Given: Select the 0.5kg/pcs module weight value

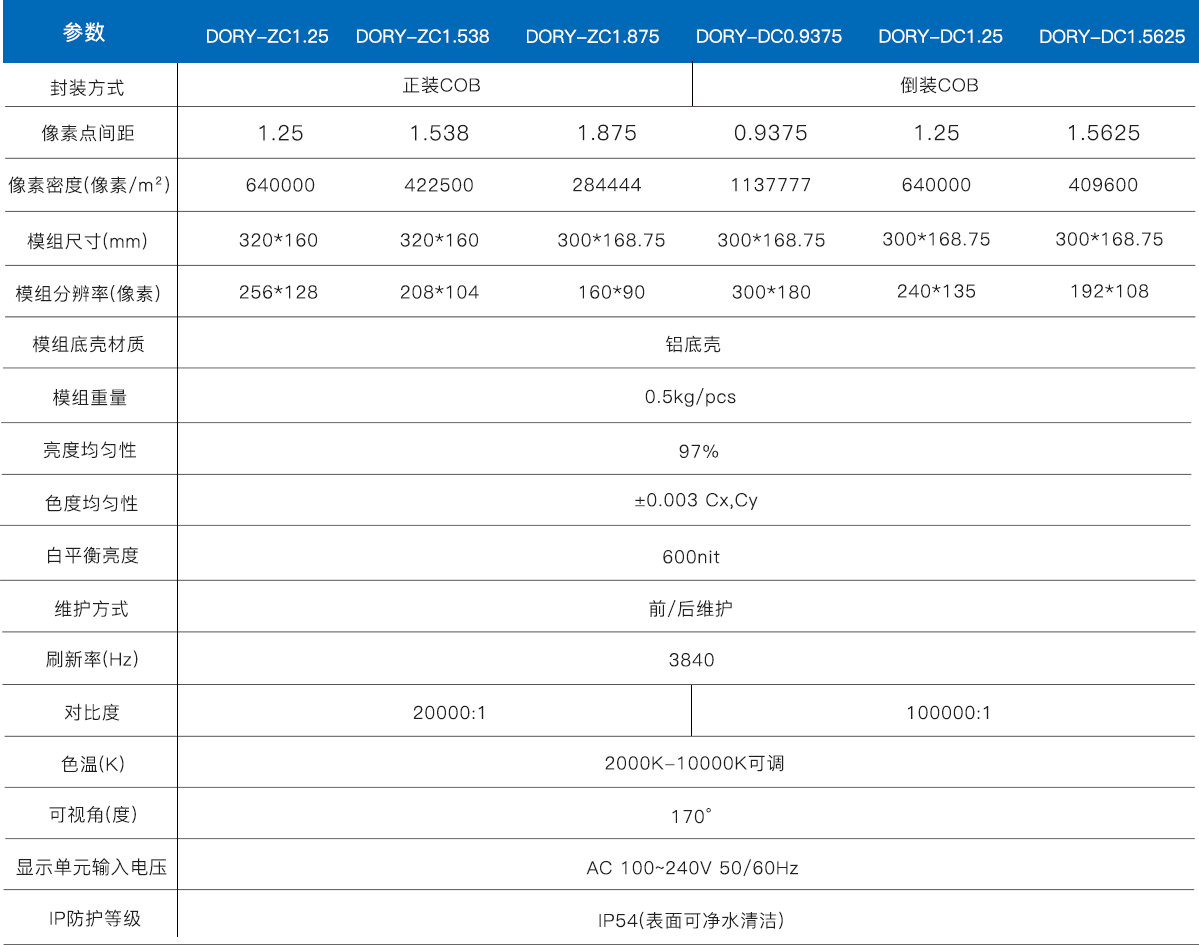Looking at the screenshot, I should tap(690, 397).
